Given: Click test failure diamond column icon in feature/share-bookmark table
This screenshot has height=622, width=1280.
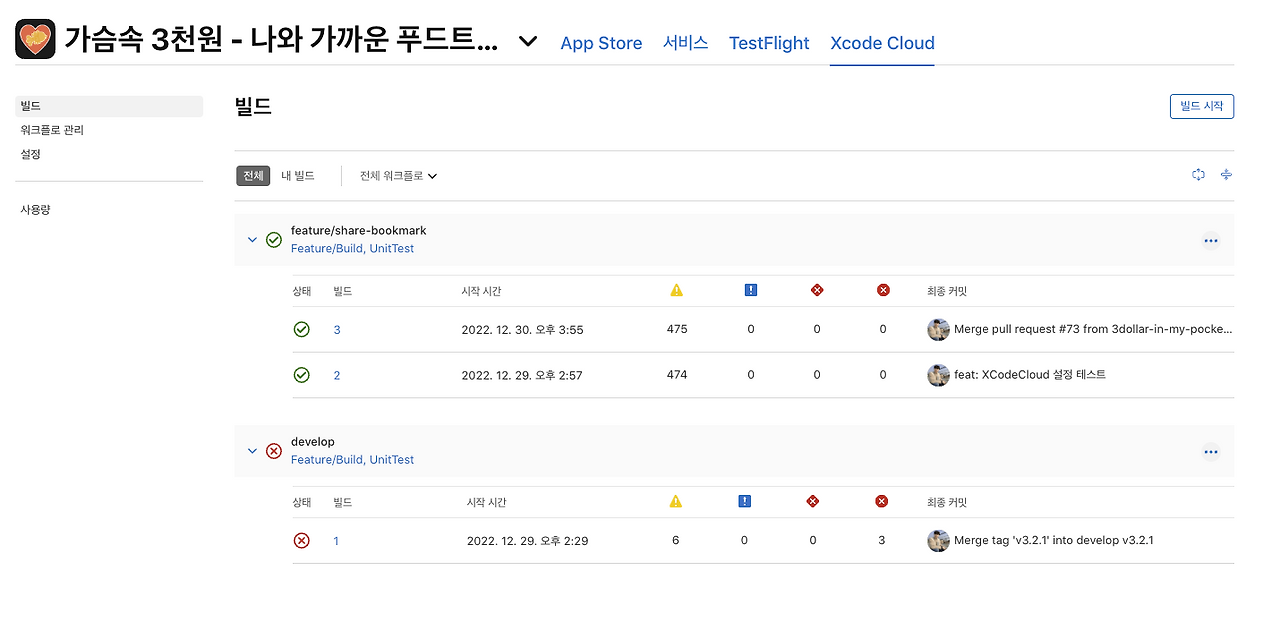Looking at the screenshot, I should (x=817, y=290).
